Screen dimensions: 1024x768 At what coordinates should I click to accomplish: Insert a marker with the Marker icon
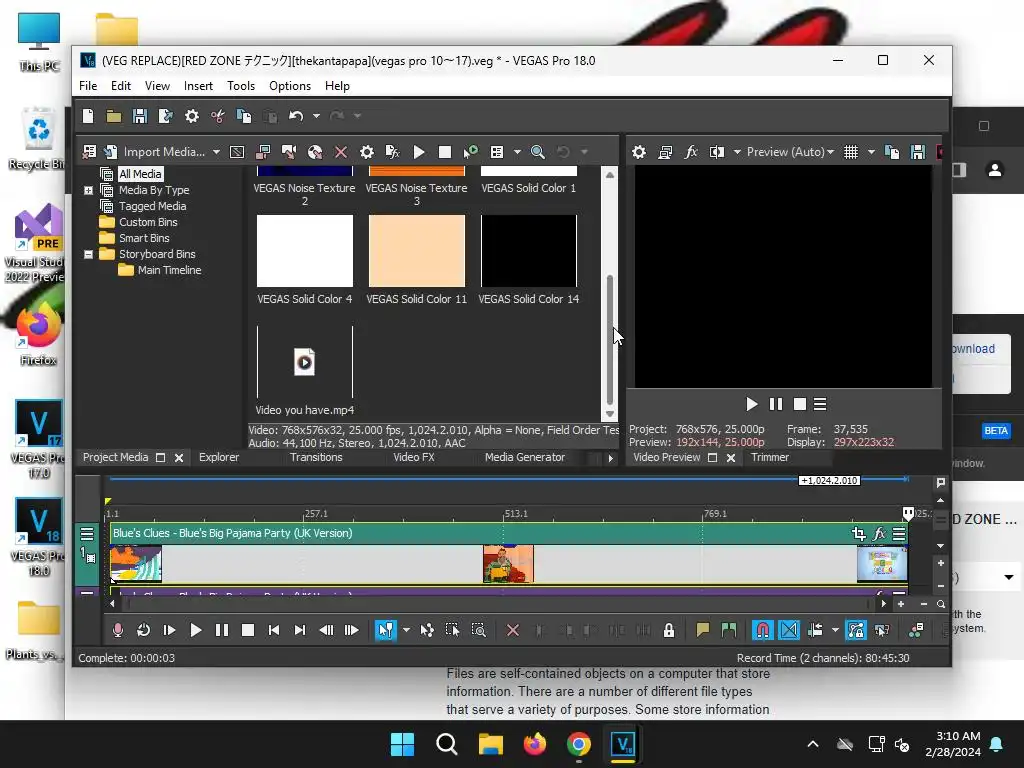click(x=703, y=630)
